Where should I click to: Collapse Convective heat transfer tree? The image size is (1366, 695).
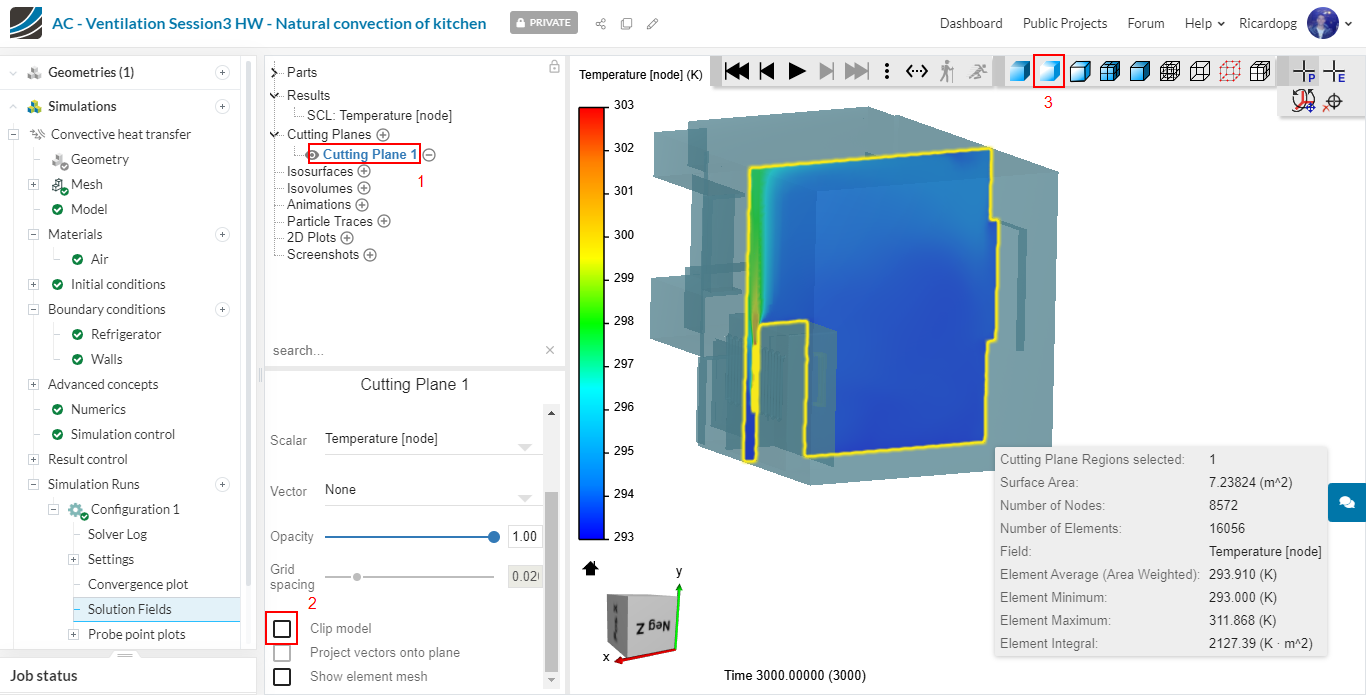[14, 135]
